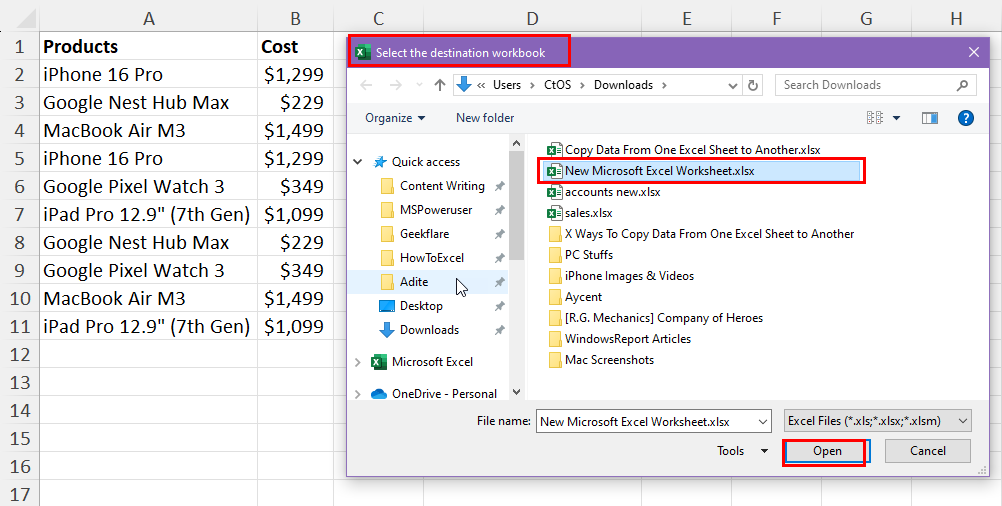
Task: Click the Open button
Action: tap(827, 451)
